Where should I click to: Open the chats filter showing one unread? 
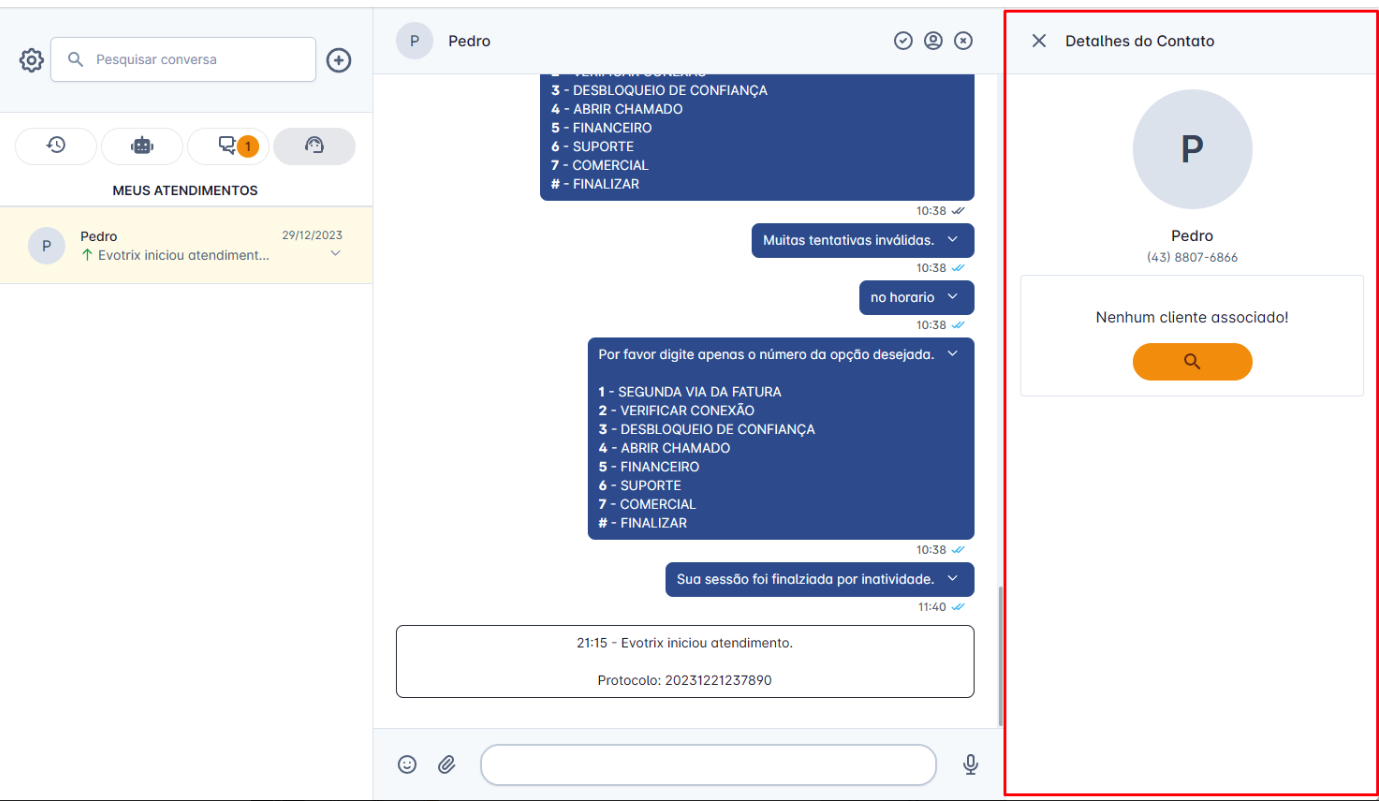click(x=228, y=146)
